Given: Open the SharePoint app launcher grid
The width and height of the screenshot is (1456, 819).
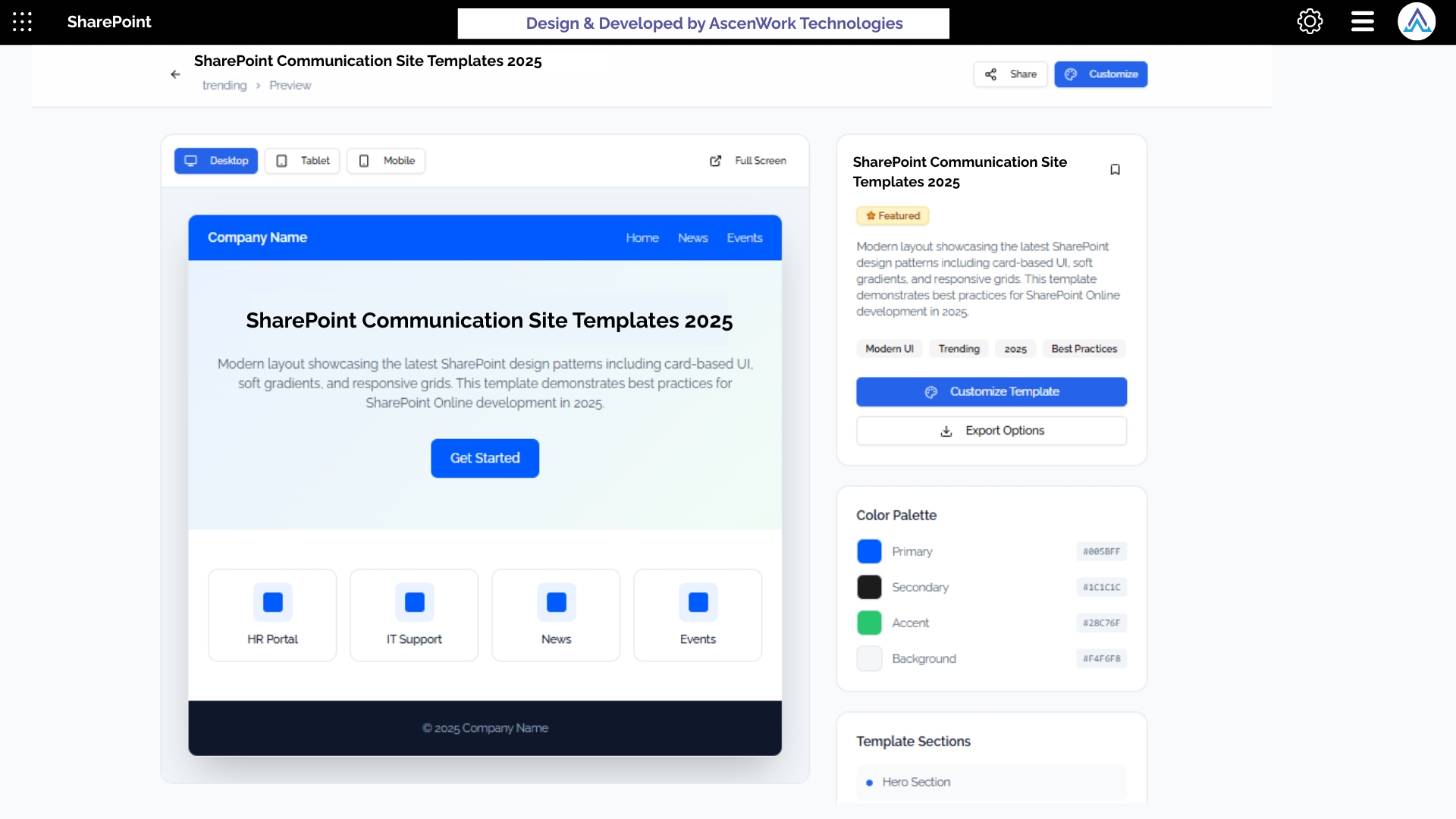Looking at the screenshot, I should coord(22,22).
